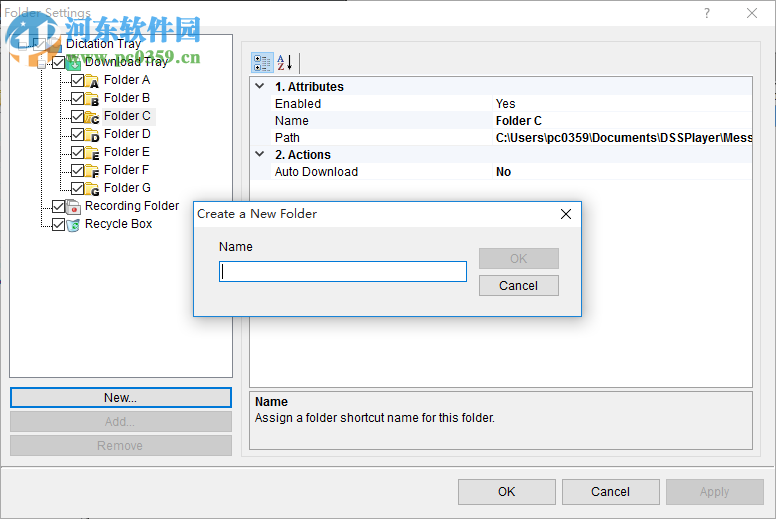Select Dictation Tray in the tree
The image size is (776, 519).
(103, 44)
